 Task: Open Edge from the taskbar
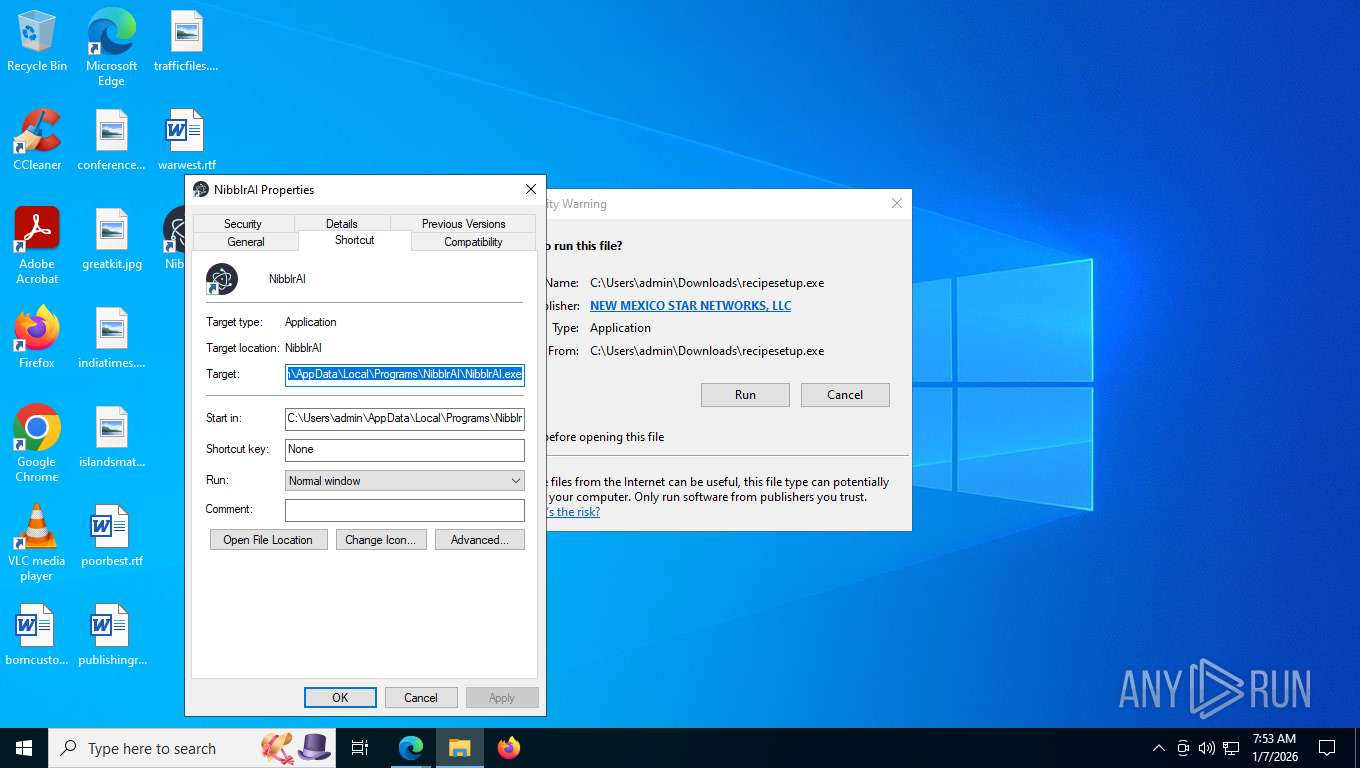411,748
